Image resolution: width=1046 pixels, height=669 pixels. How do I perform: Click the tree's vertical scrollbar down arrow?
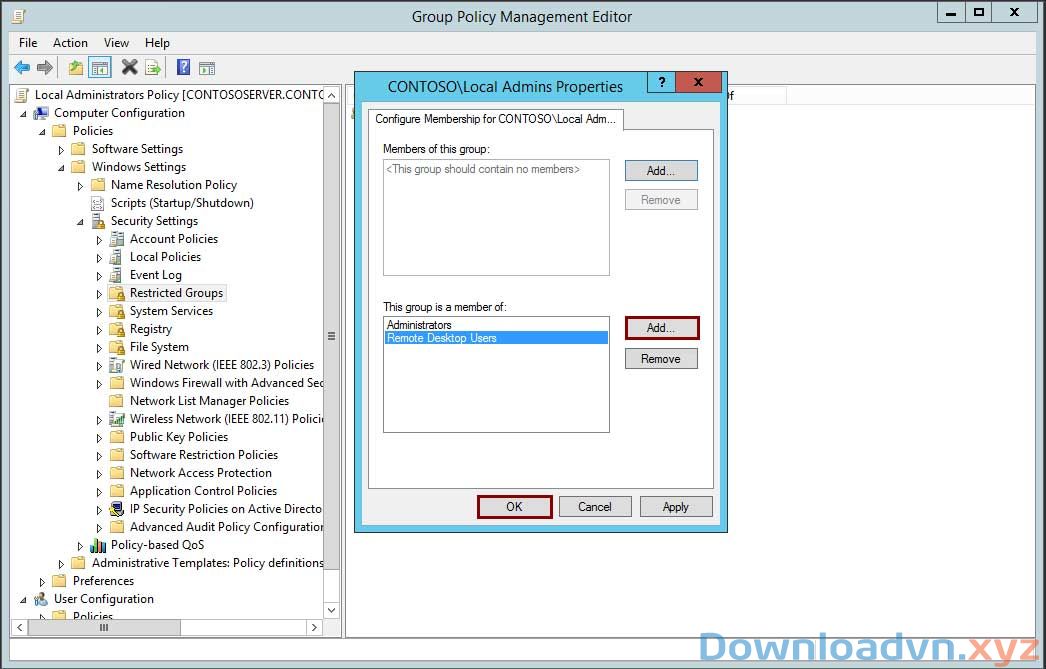click(332, 610)
